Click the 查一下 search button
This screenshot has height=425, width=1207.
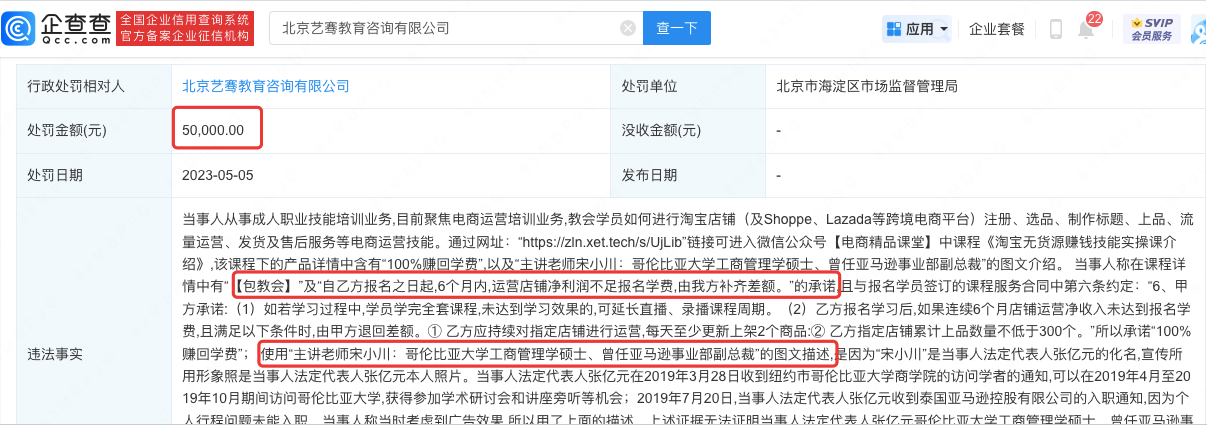(x=676, y=29)
